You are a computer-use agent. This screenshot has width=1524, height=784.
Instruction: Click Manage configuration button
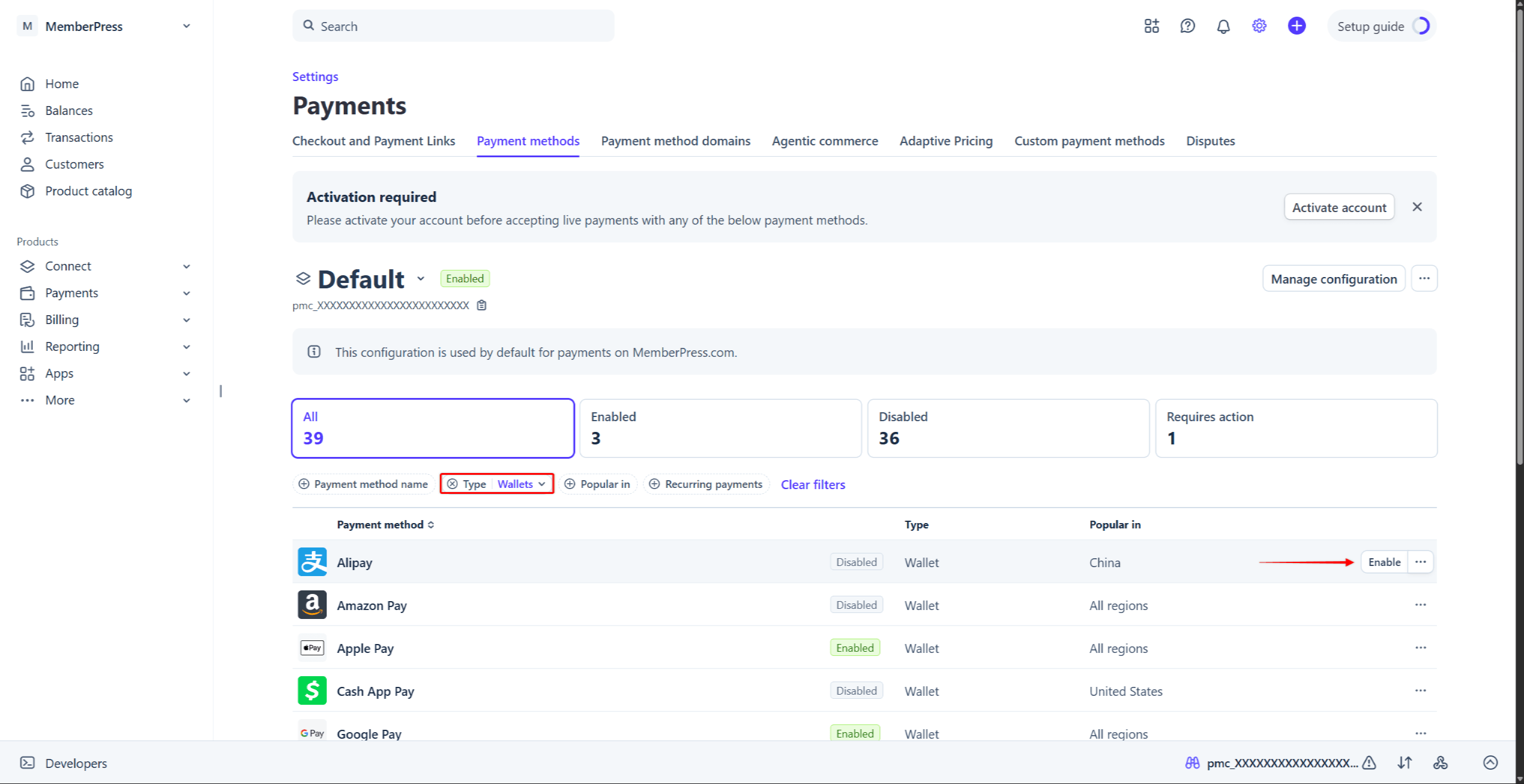(x=1333, y=278)
